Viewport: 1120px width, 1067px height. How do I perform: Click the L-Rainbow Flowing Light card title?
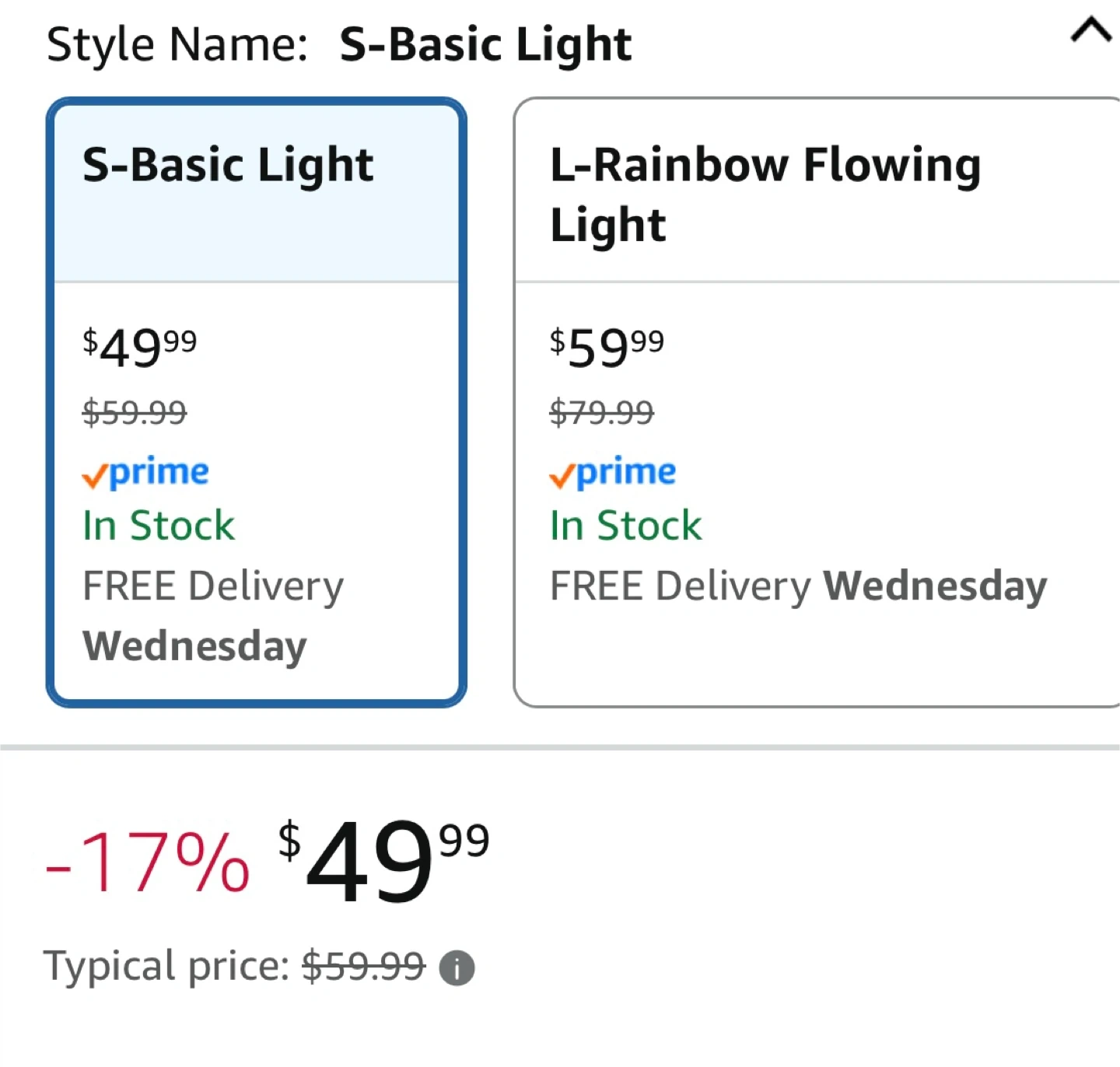765,194
